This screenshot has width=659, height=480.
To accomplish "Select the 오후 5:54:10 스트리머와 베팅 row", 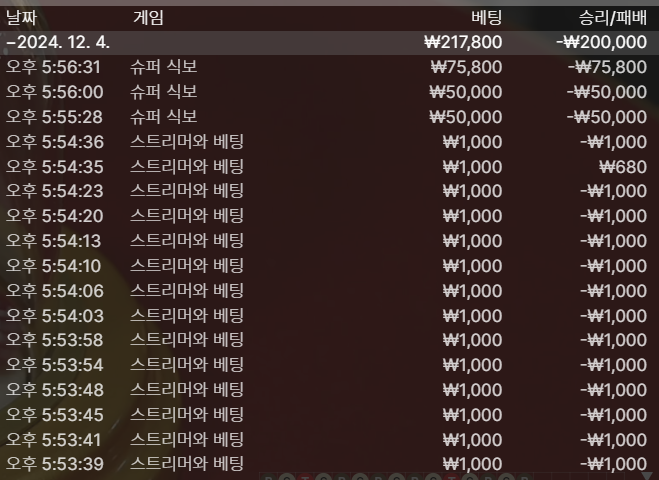I will click(330, 266).
